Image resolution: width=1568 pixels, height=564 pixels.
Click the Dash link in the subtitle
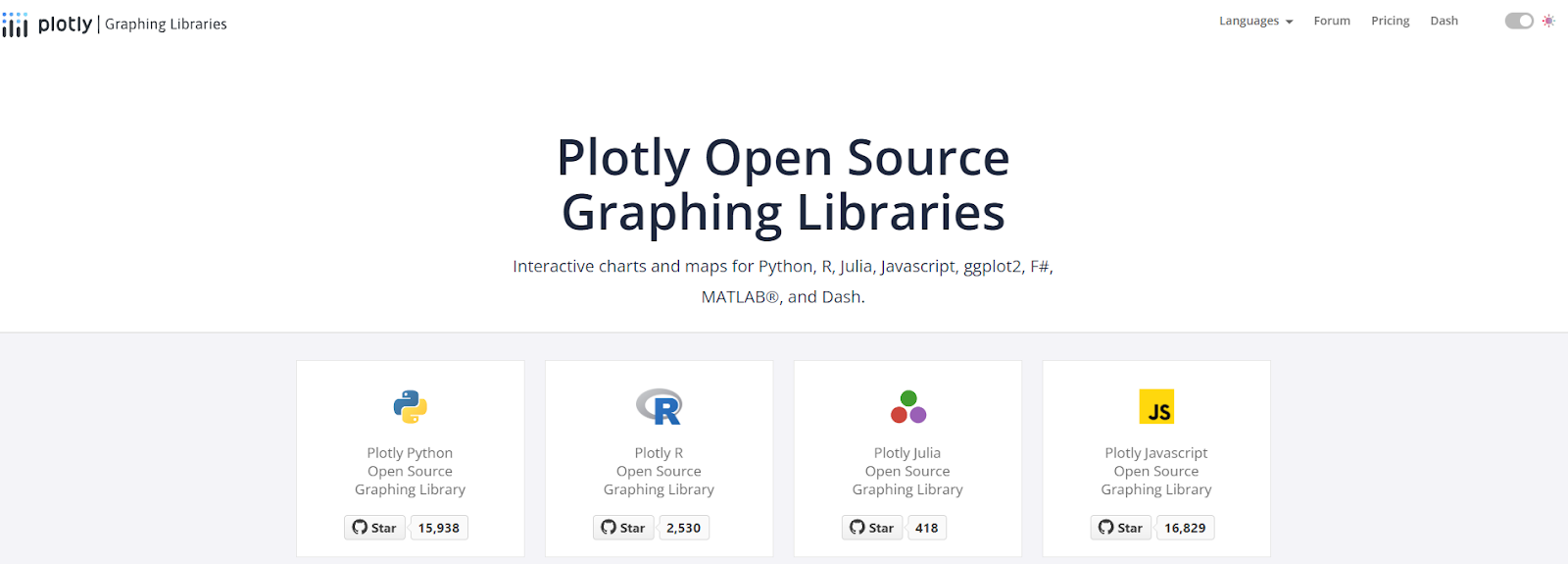(841, 296)
